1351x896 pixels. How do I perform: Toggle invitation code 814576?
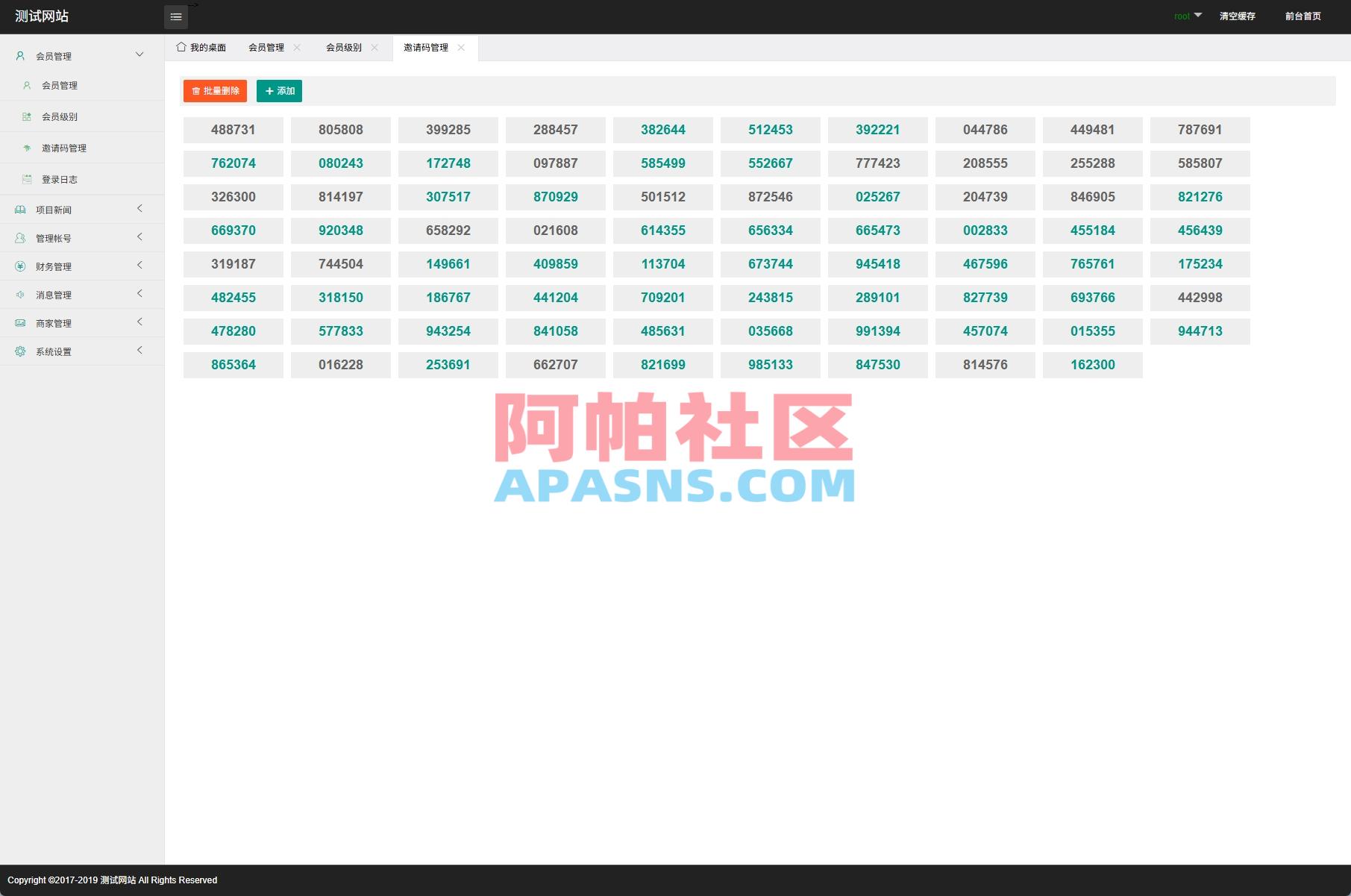[985, 365]
